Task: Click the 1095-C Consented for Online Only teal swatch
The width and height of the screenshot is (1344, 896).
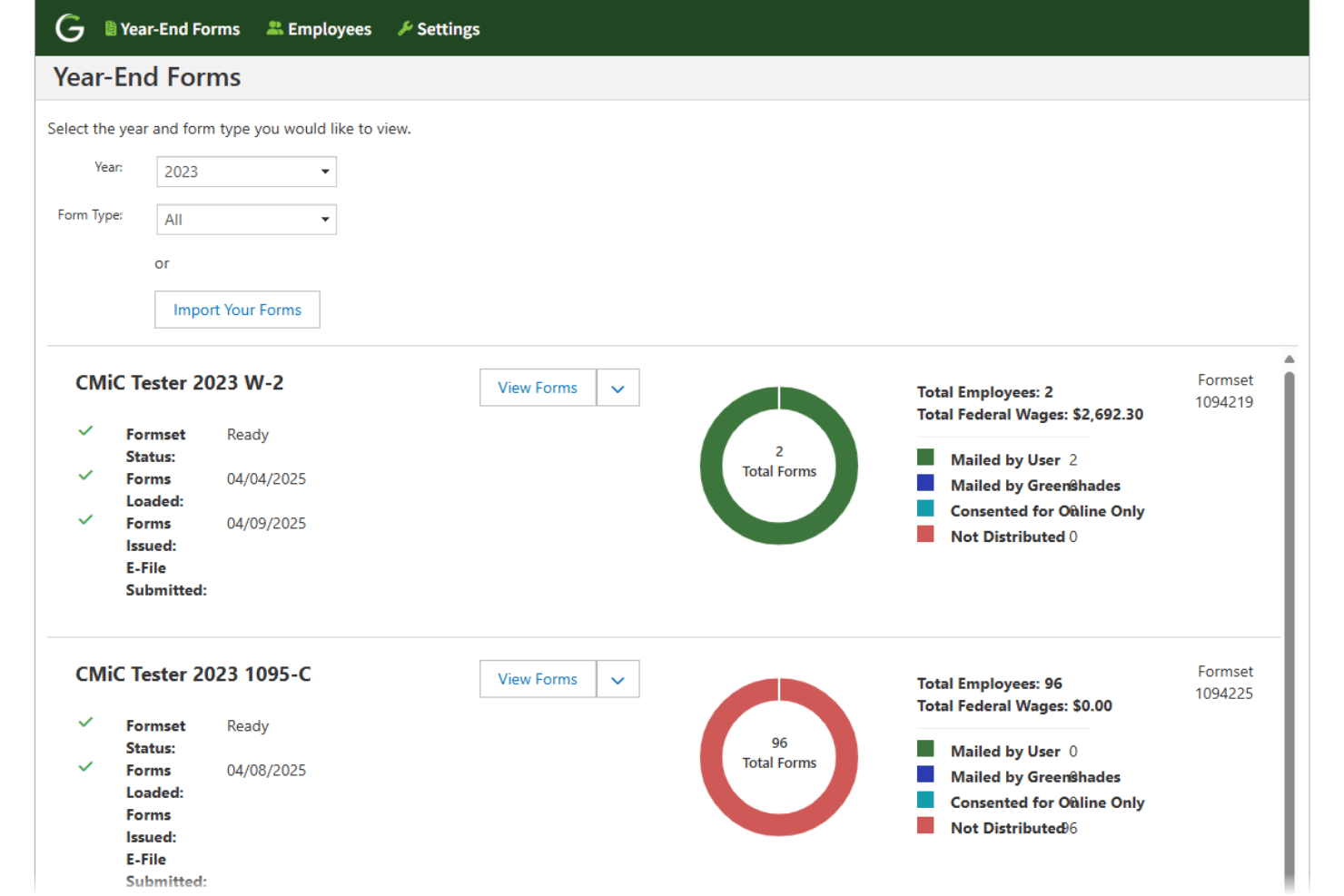Action: 925,799
